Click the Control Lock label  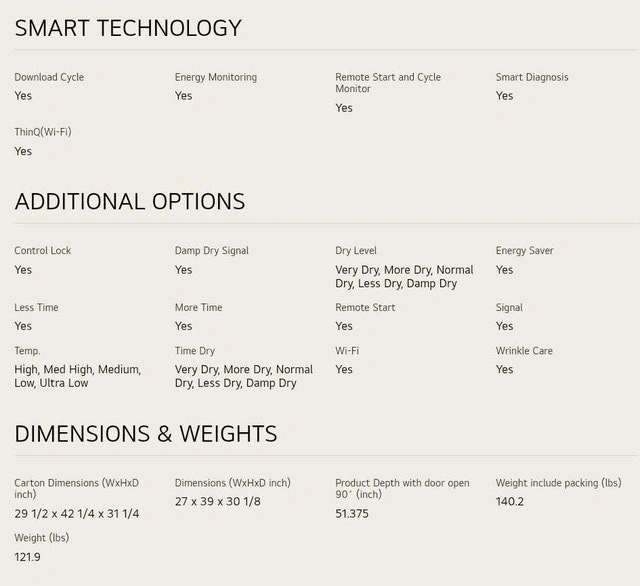click(x=42, y=251)
